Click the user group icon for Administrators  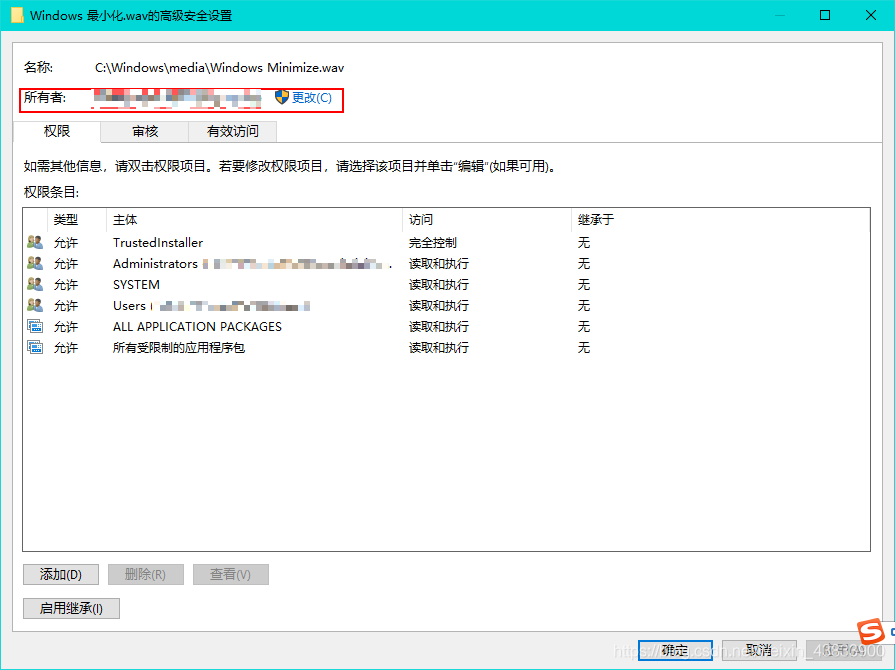point(35,264)
